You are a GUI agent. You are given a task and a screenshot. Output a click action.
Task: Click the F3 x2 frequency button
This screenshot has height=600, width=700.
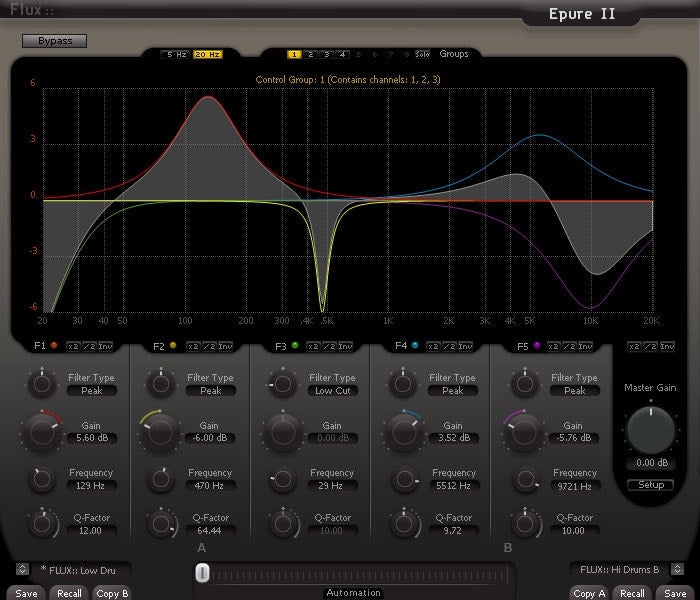tap(313, 346)
